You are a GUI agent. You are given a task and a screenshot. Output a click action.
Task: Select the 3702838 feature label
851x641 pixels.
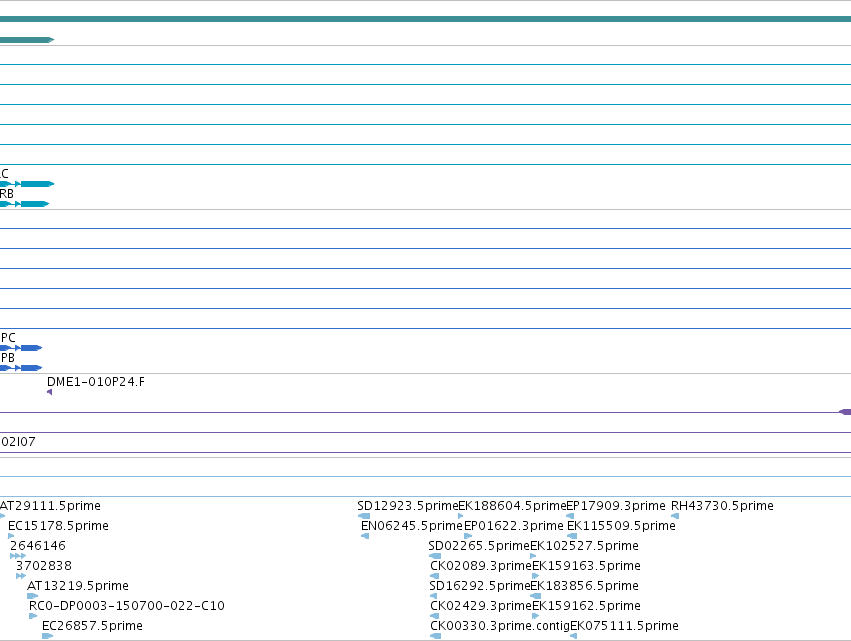click(x=43, y=566)
